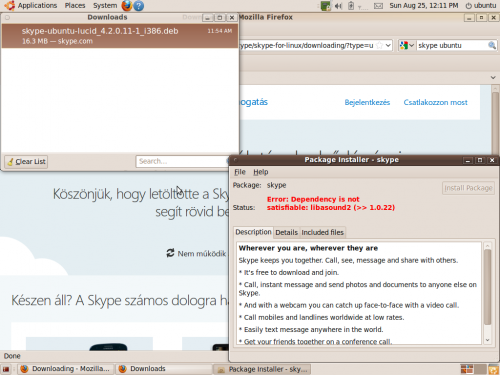500x375 pixels.
Task: Click the workspace switcher first workspace
Action: (x=467, y=369)
